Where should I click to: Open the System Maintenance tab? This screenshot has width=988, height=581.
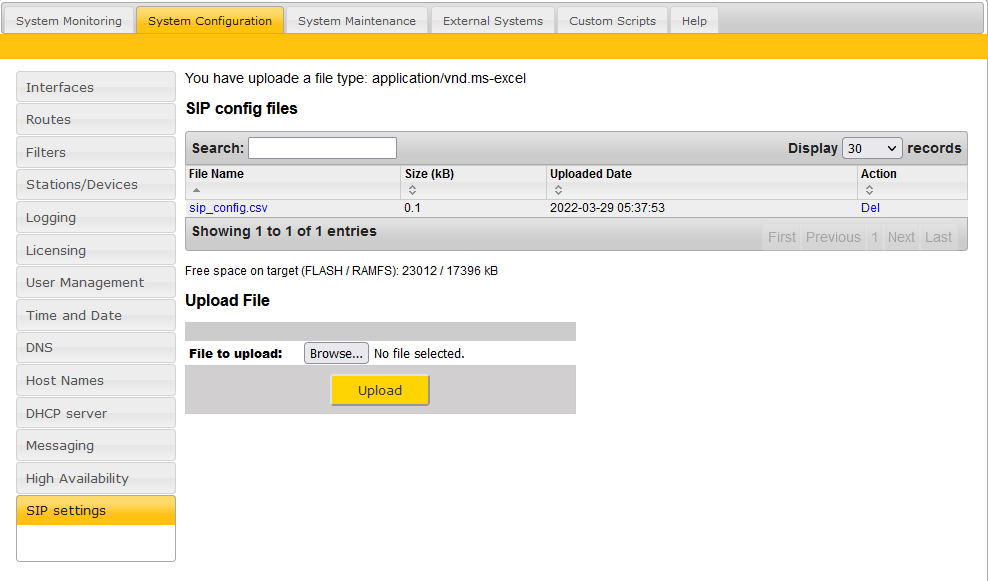356,21
